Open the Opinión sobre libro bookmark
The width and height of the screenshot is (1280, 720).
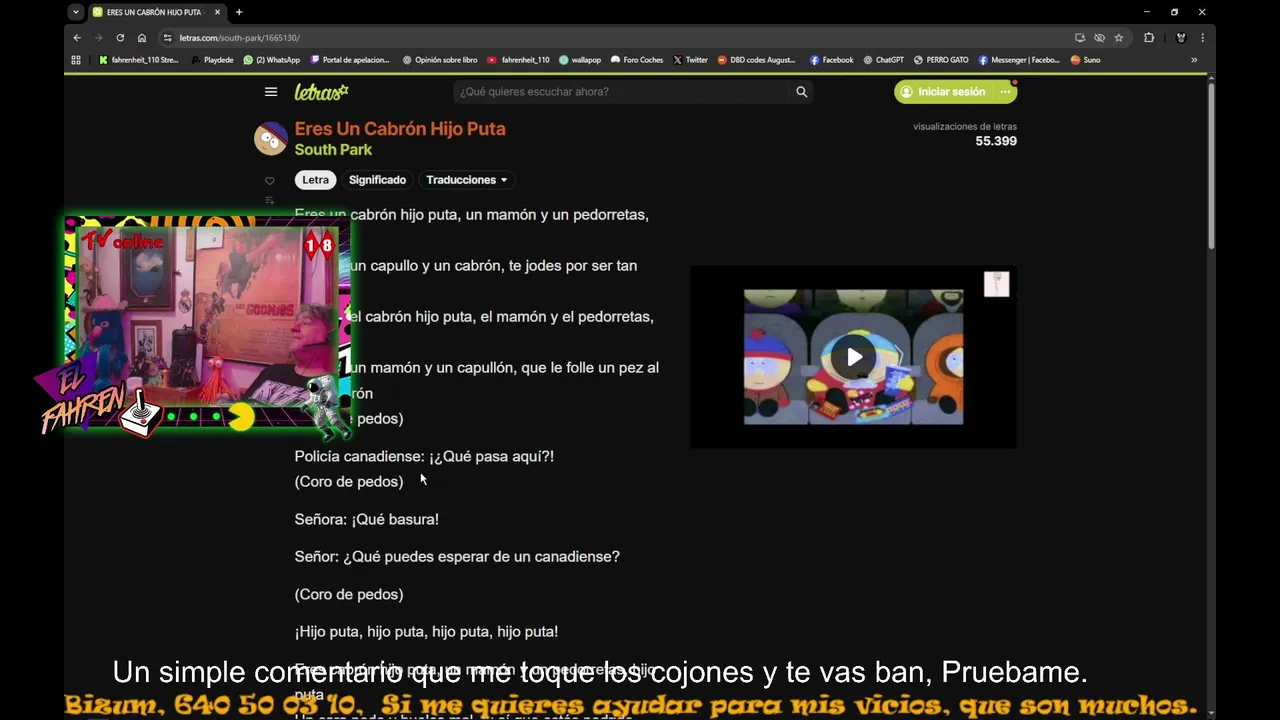[x=440, y=60]
